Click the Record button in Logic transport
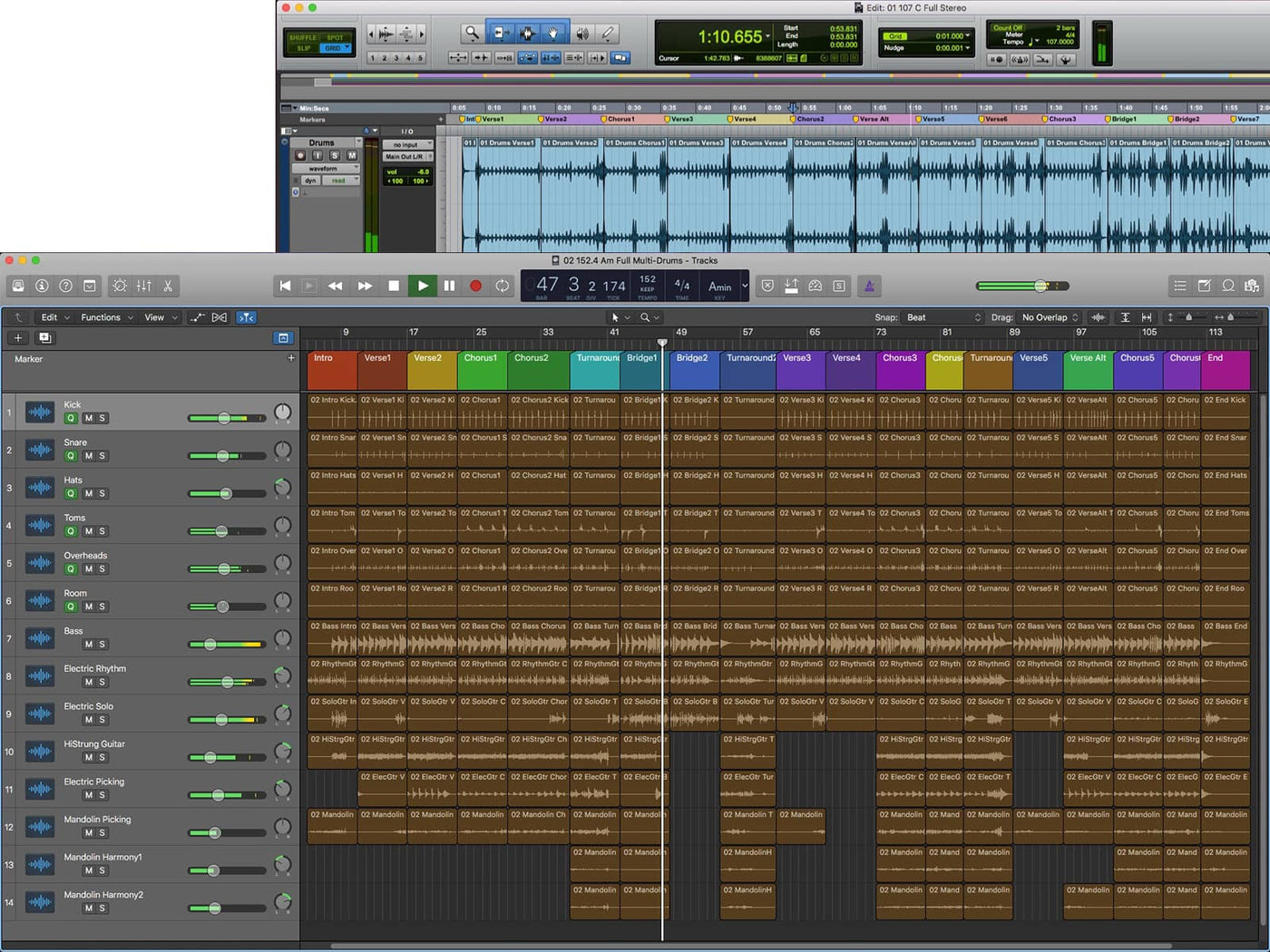 [x=475, y=286]
